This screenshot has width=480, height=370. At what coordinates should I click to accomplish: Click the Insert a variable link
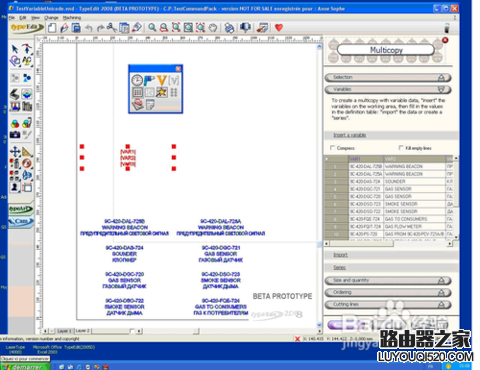pyautogui.click(x=350, y=135)
